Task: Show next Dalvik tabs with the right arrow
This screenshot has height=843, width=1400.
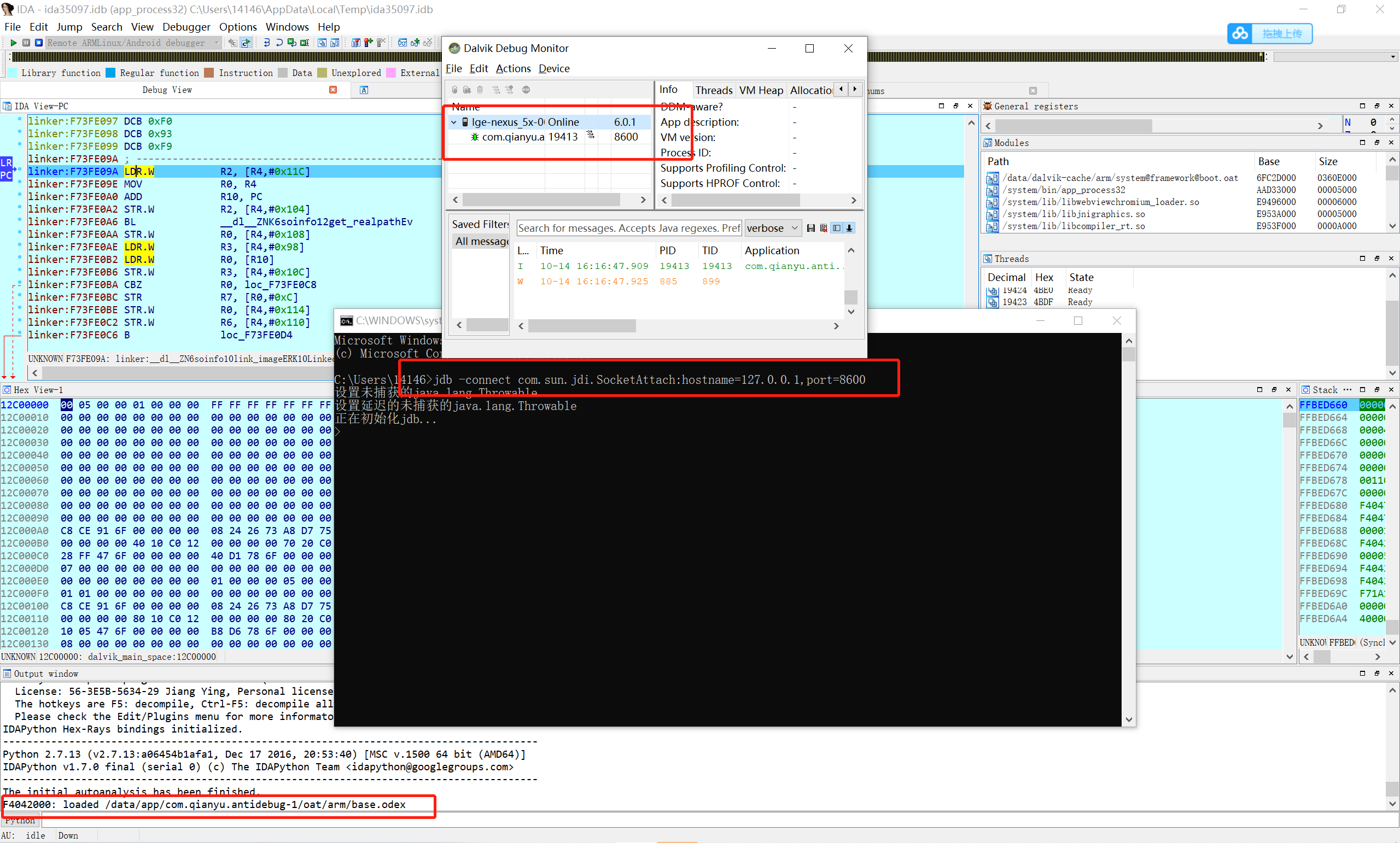Action: point(855,89)
